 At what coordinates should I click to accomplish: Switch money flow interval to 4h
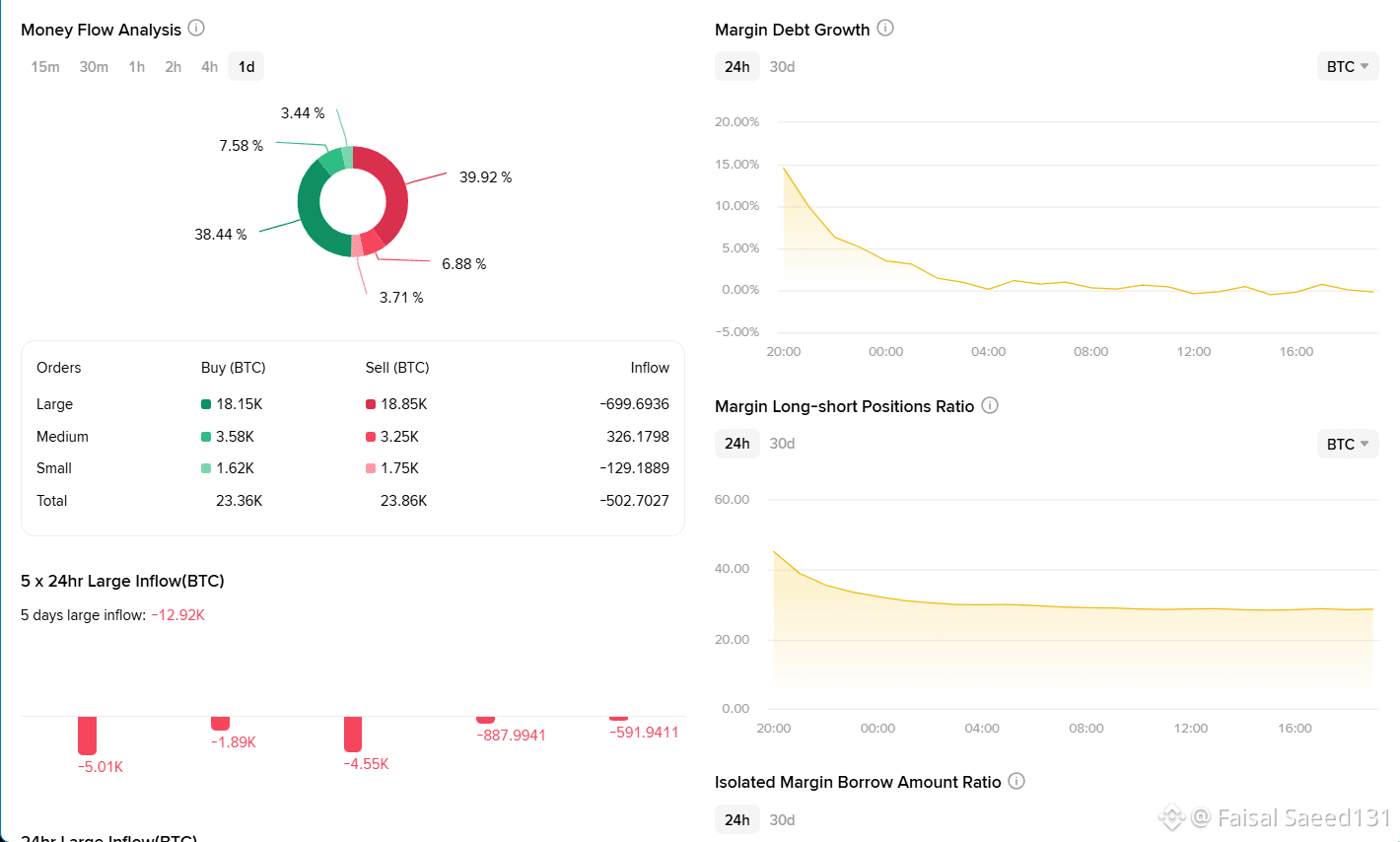coord(209,67)
